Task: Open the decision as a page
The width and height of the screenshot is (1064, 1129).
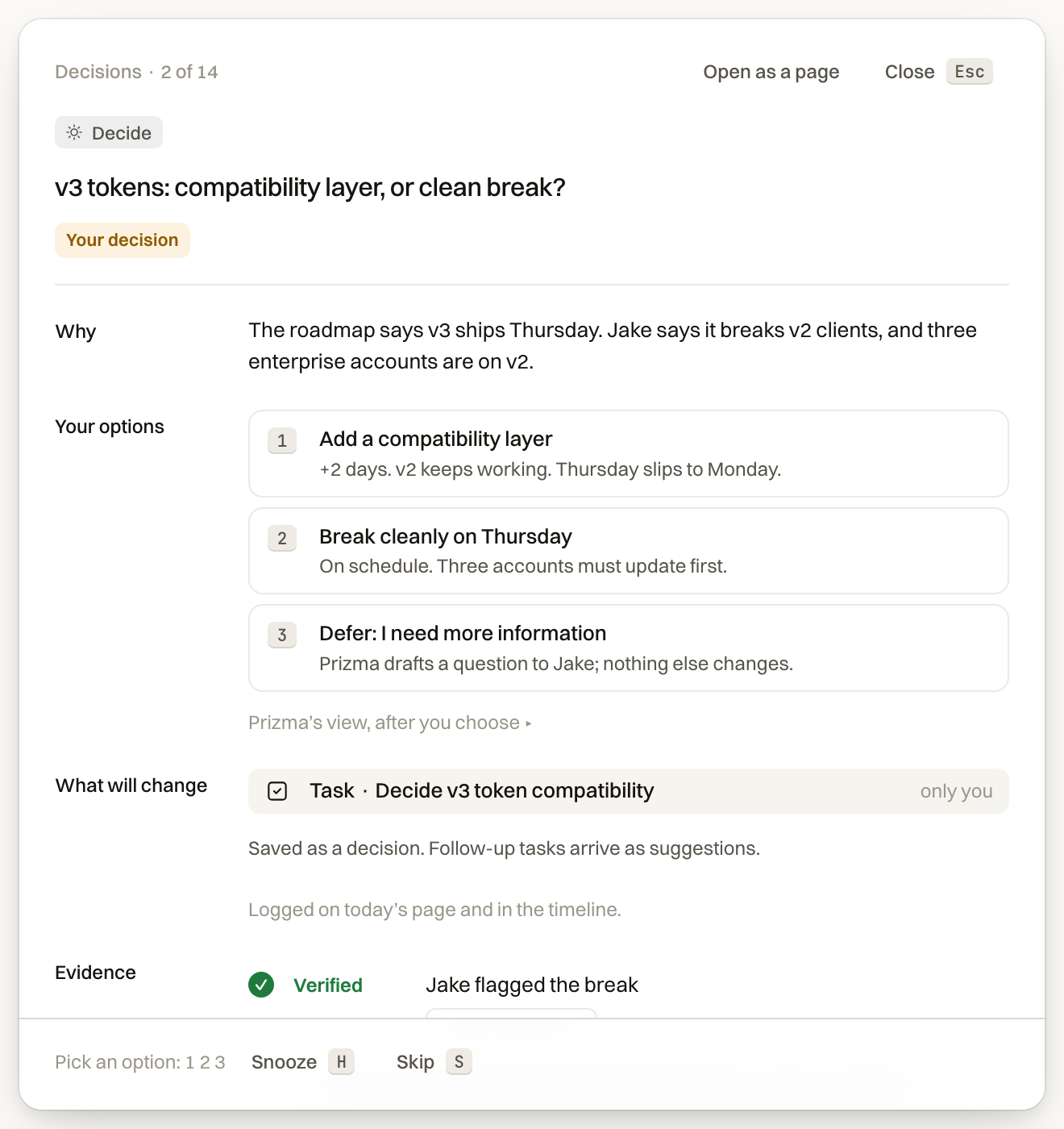Action: (771, 72)
